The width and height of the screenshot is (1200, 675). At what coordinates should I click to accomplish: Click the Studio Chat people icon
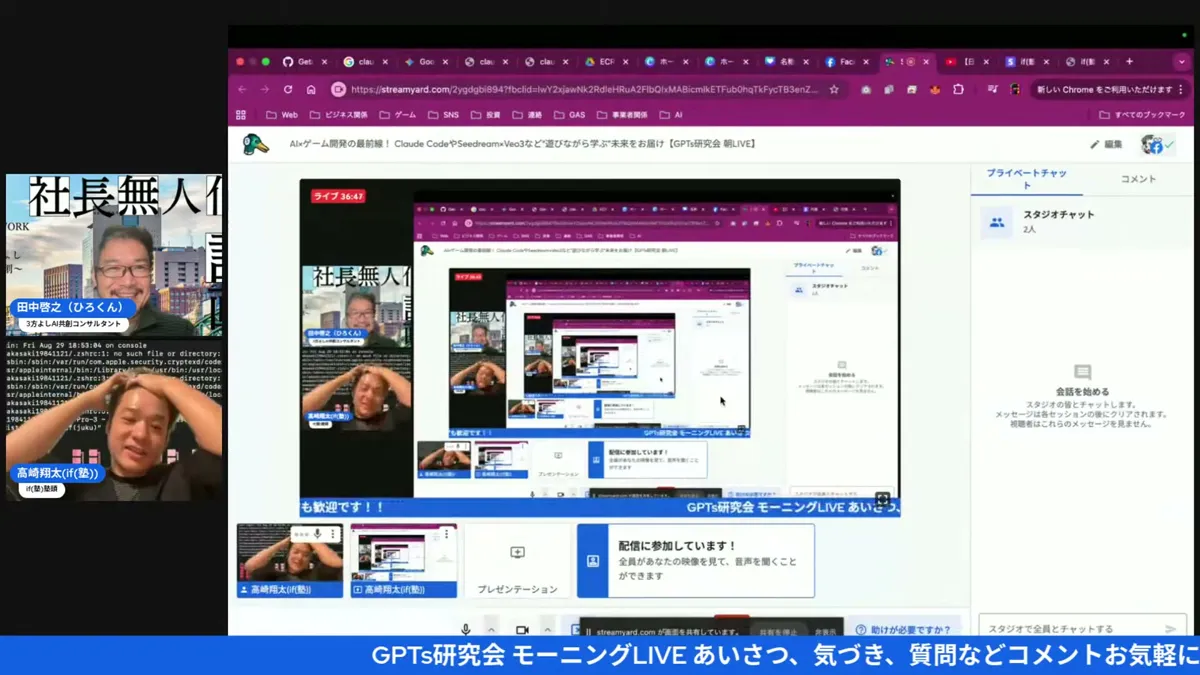point(997,222)
